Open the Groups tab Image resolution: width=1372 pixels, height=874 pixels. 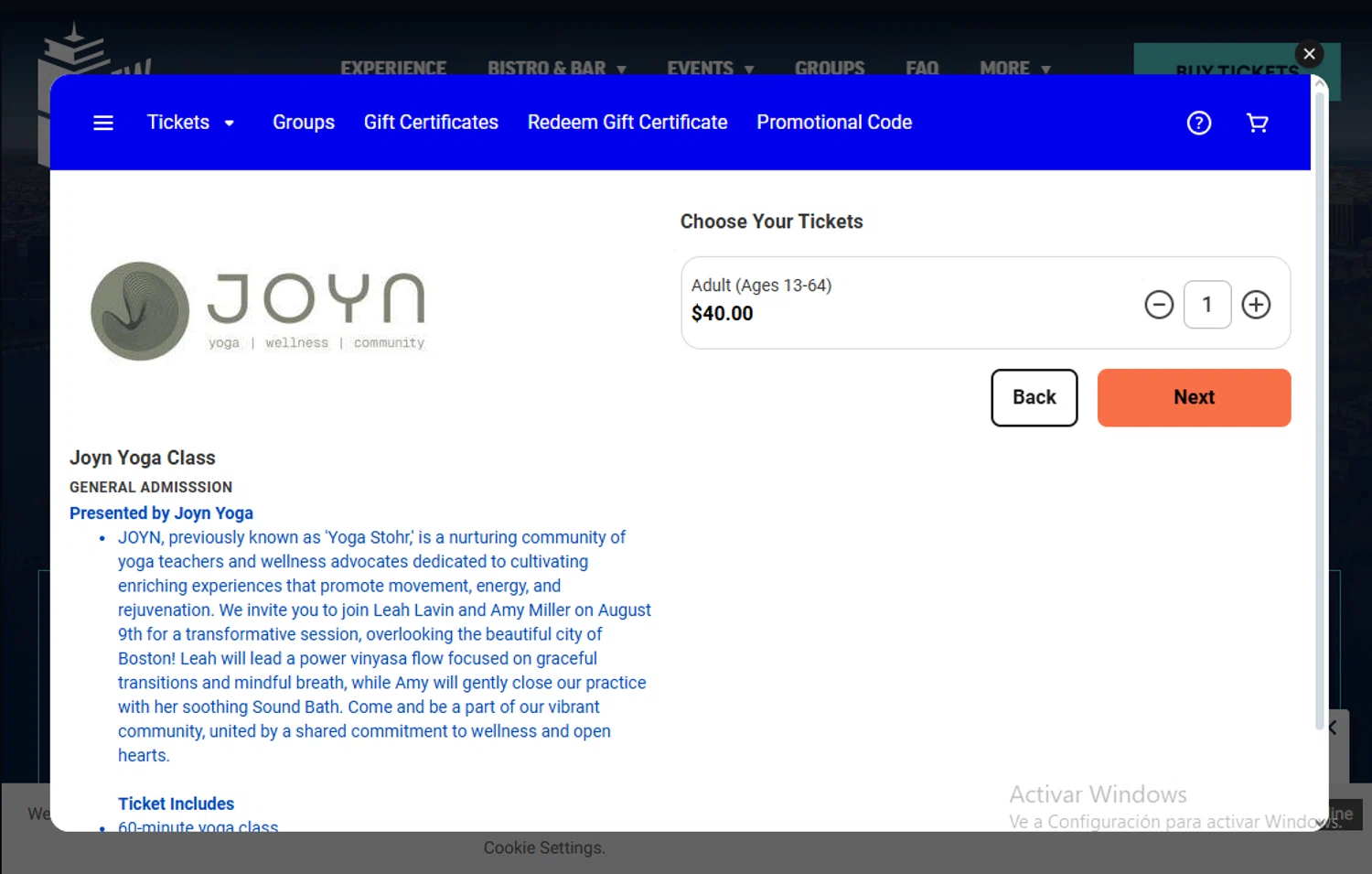click(x=304, y=123)
